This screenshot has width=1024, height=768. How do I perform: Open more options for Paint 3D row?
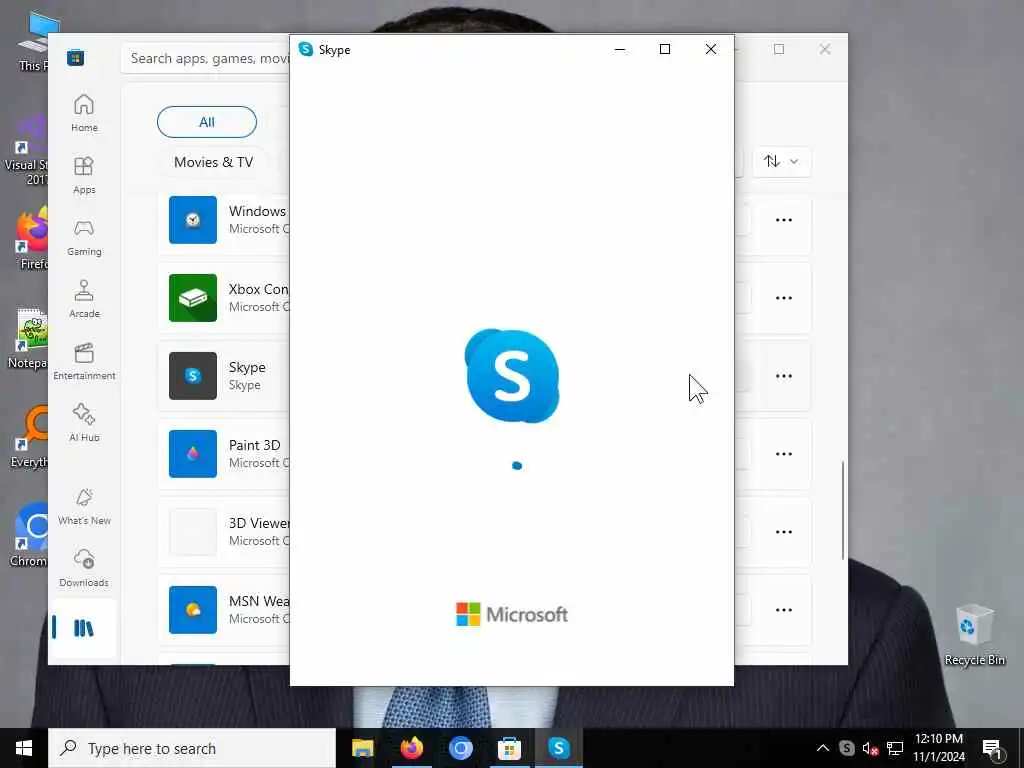(x=784, y=454)
